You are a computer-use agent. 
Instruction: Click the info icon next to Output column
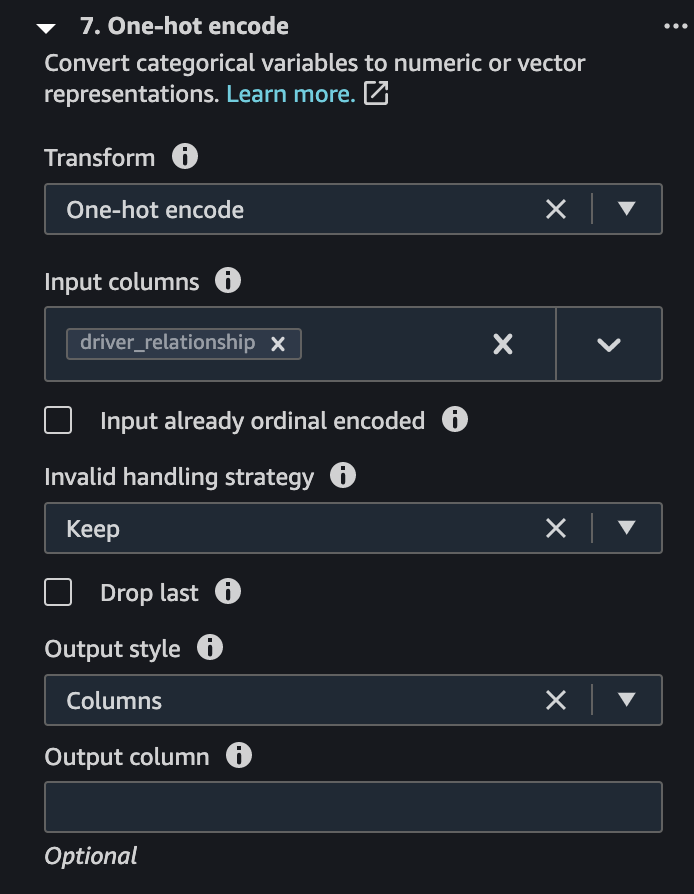[x=238, y=755]
